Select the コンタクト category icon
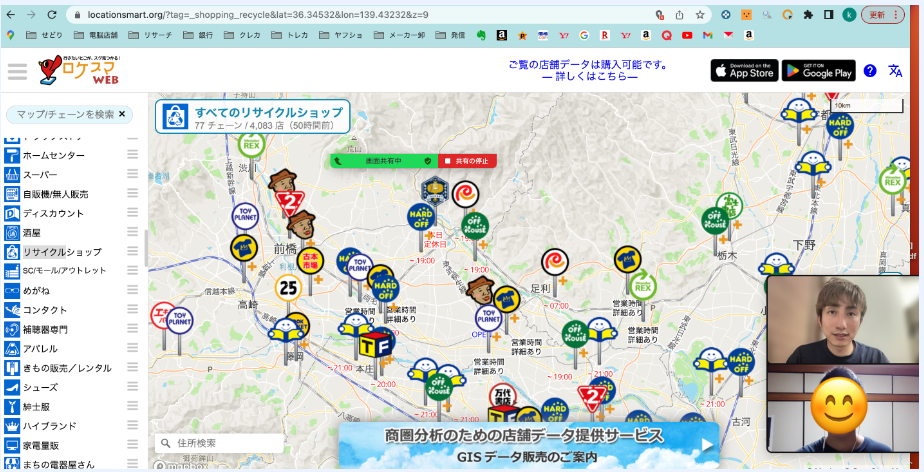This screenshot has width=924, height=472. pos(12,310)
